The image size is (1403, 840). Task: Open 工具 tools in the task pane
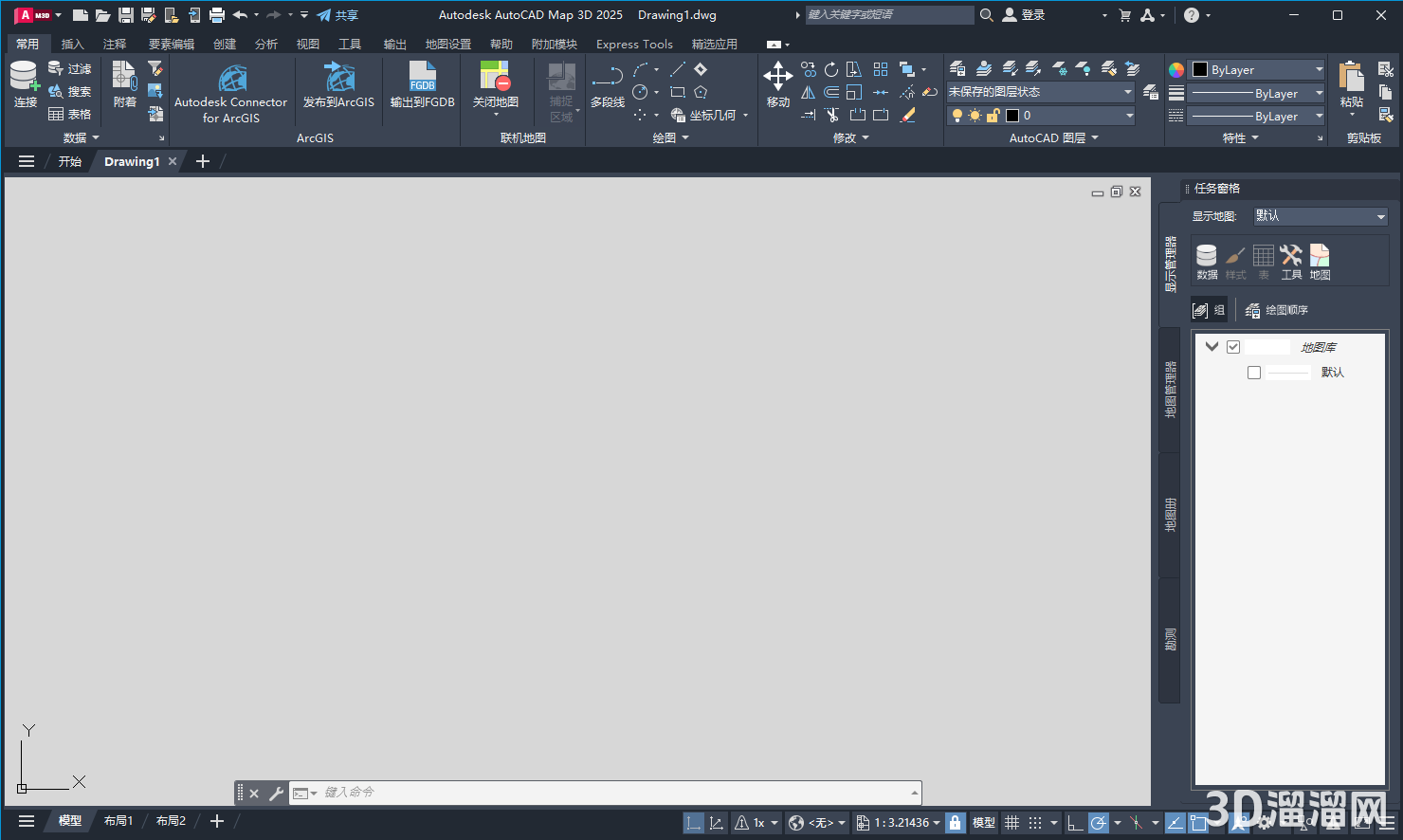pos(1291,263)
